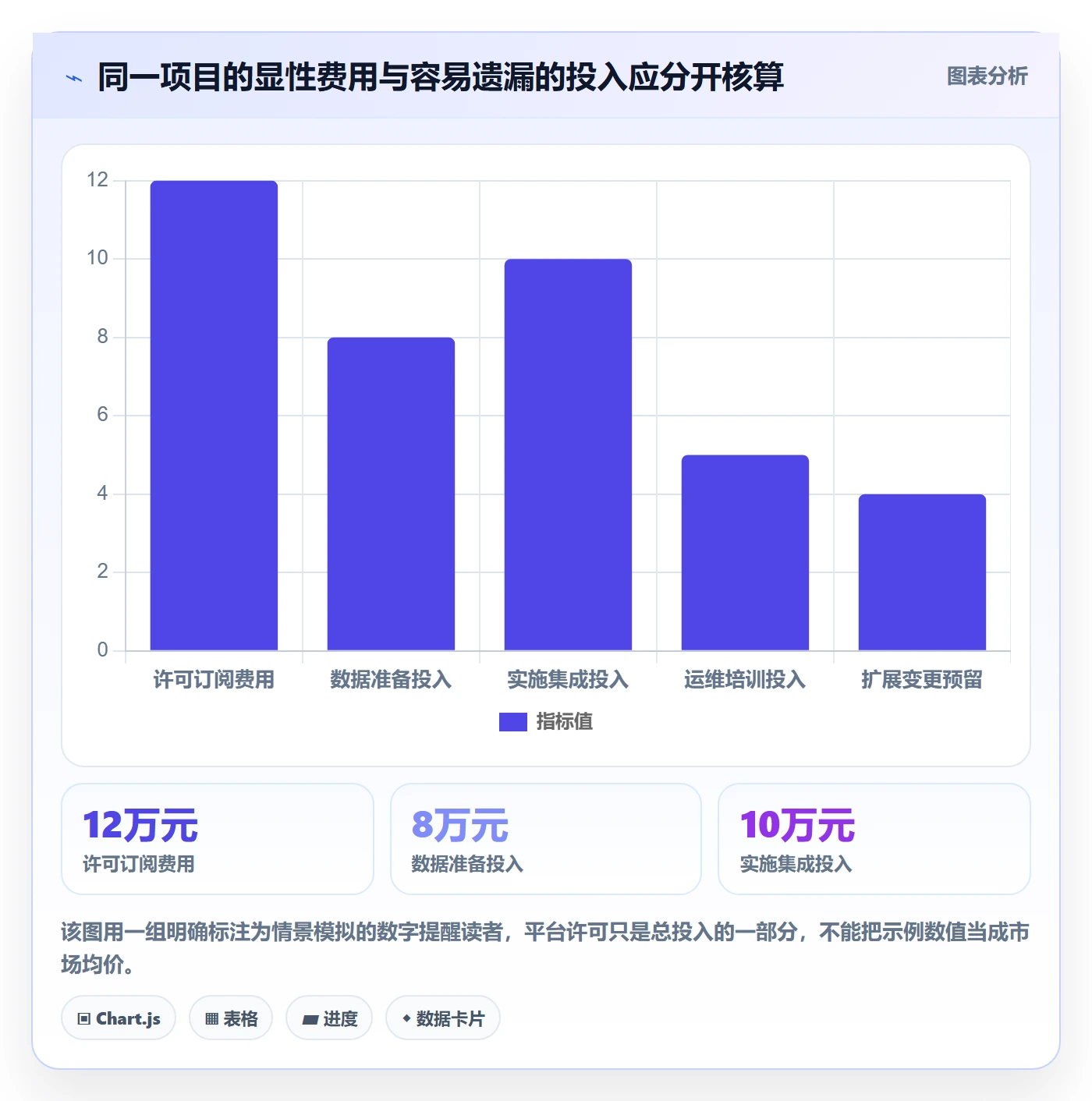Select the Chart.js tag chip
This screenshot has width=1092, height=1101.
point(119,1018)
